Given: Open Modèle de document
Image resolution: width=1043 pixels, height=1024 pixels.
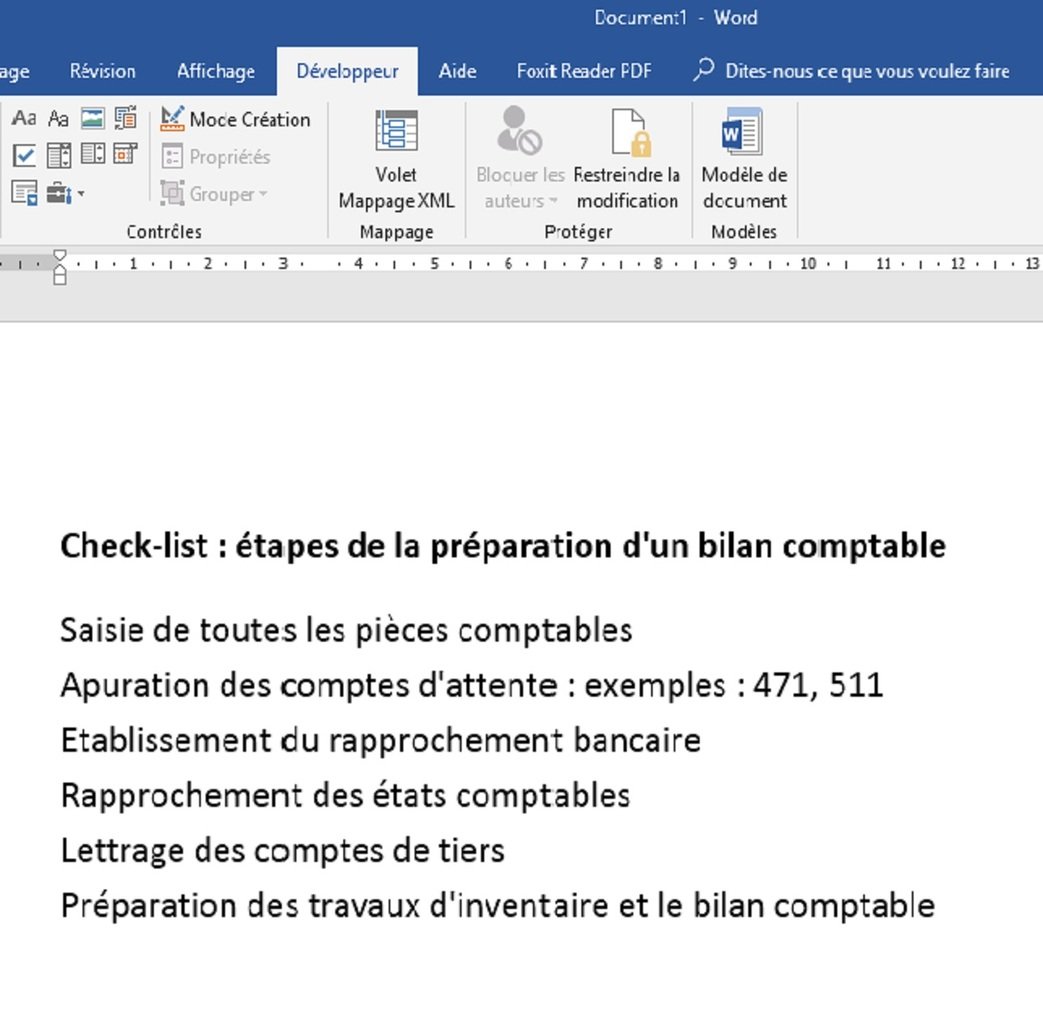Looking at the screenshot, I should tap(744, 160).
